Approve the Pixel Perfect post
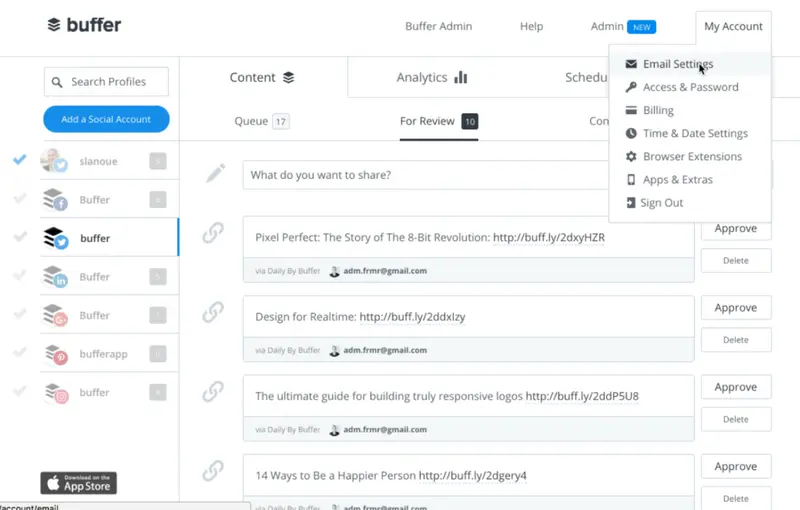 [735, 229]
